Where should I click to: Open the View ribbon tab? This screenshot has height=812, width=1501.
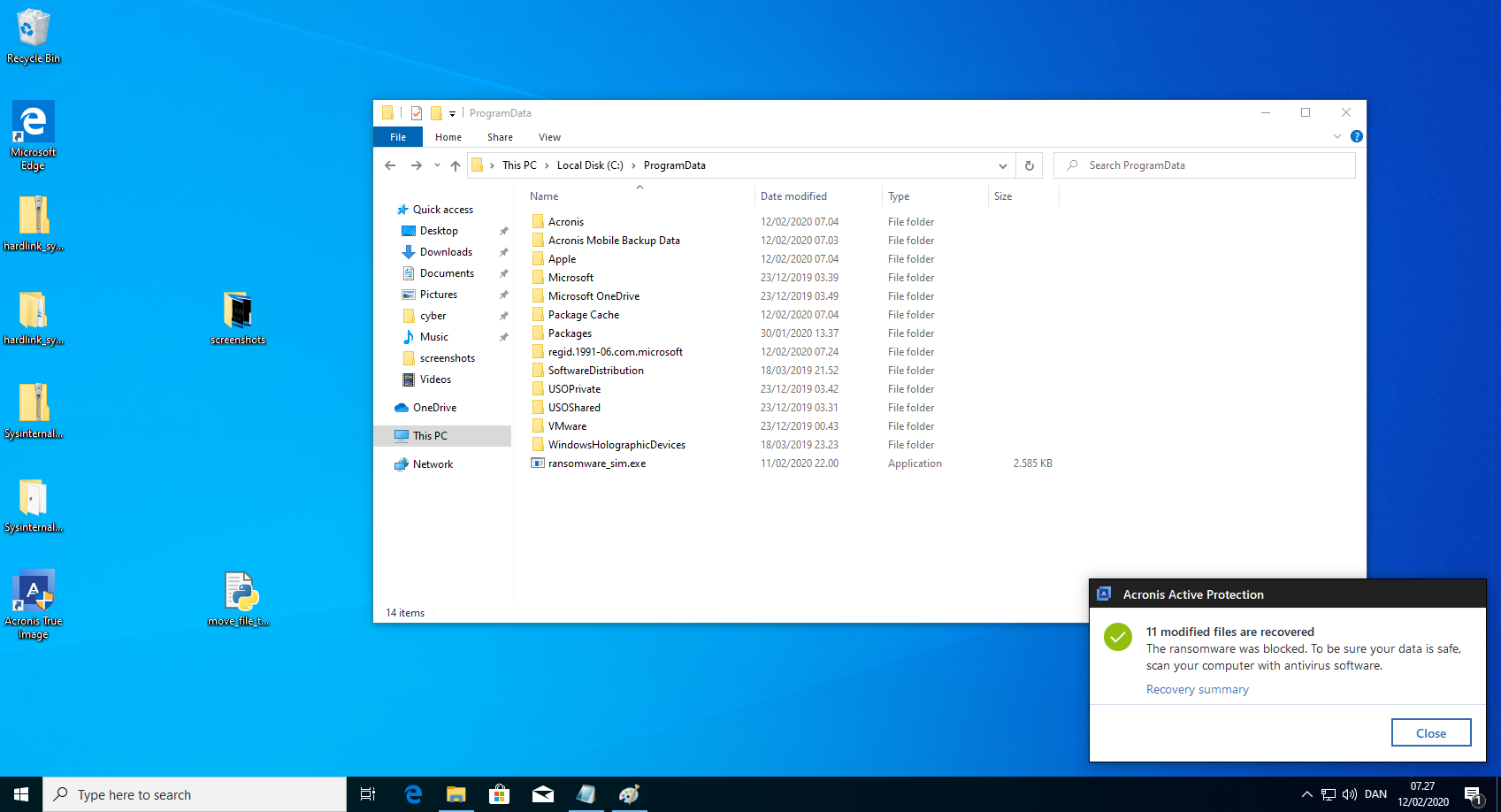point(549,137)
